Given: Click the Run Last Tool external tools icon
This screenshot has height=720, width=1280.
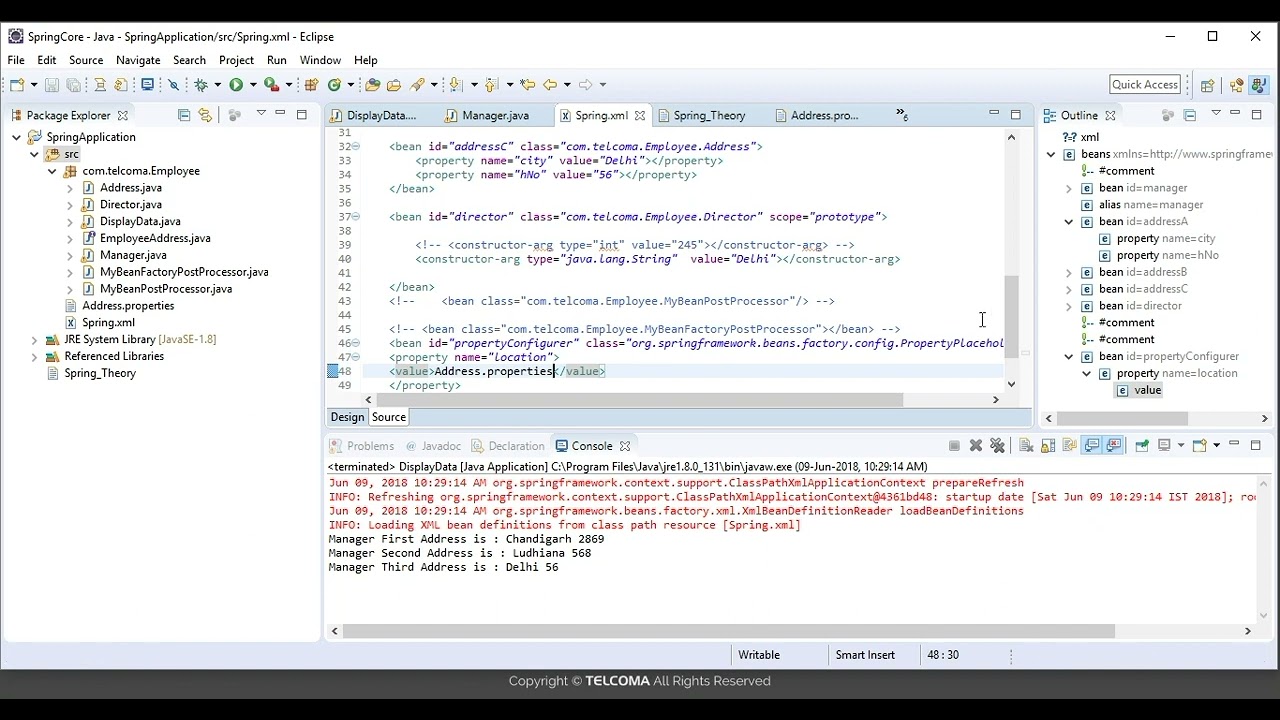Looking at the screenshot, I should coord(271,85).
